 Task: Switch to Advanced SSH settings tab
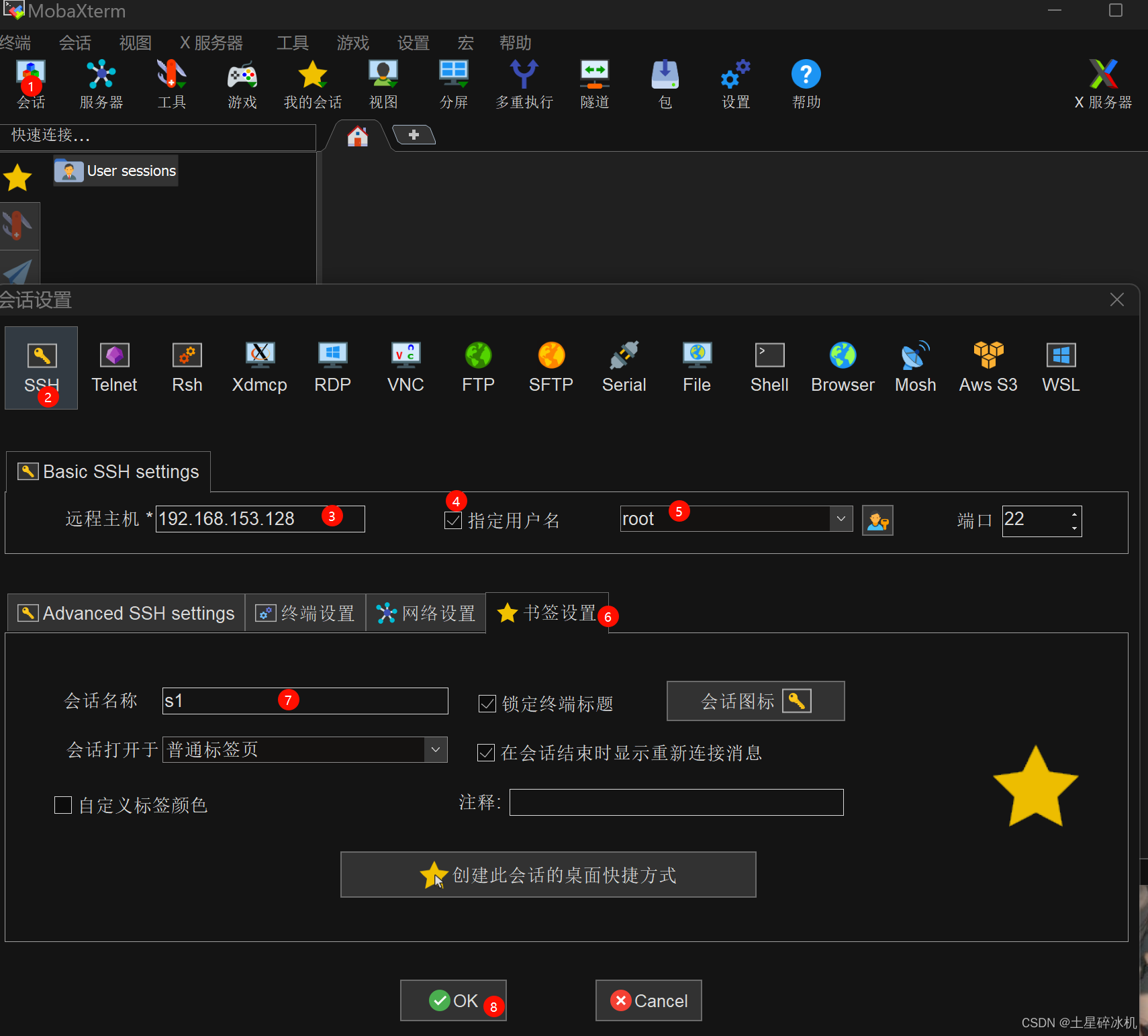click(x=126, y=613)
